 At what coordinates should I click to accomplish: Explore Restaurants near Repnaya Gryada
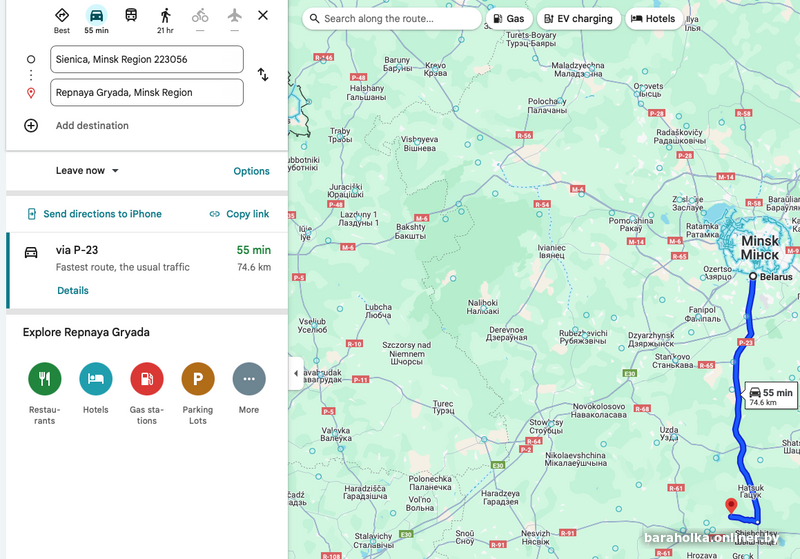click(44, 379)
